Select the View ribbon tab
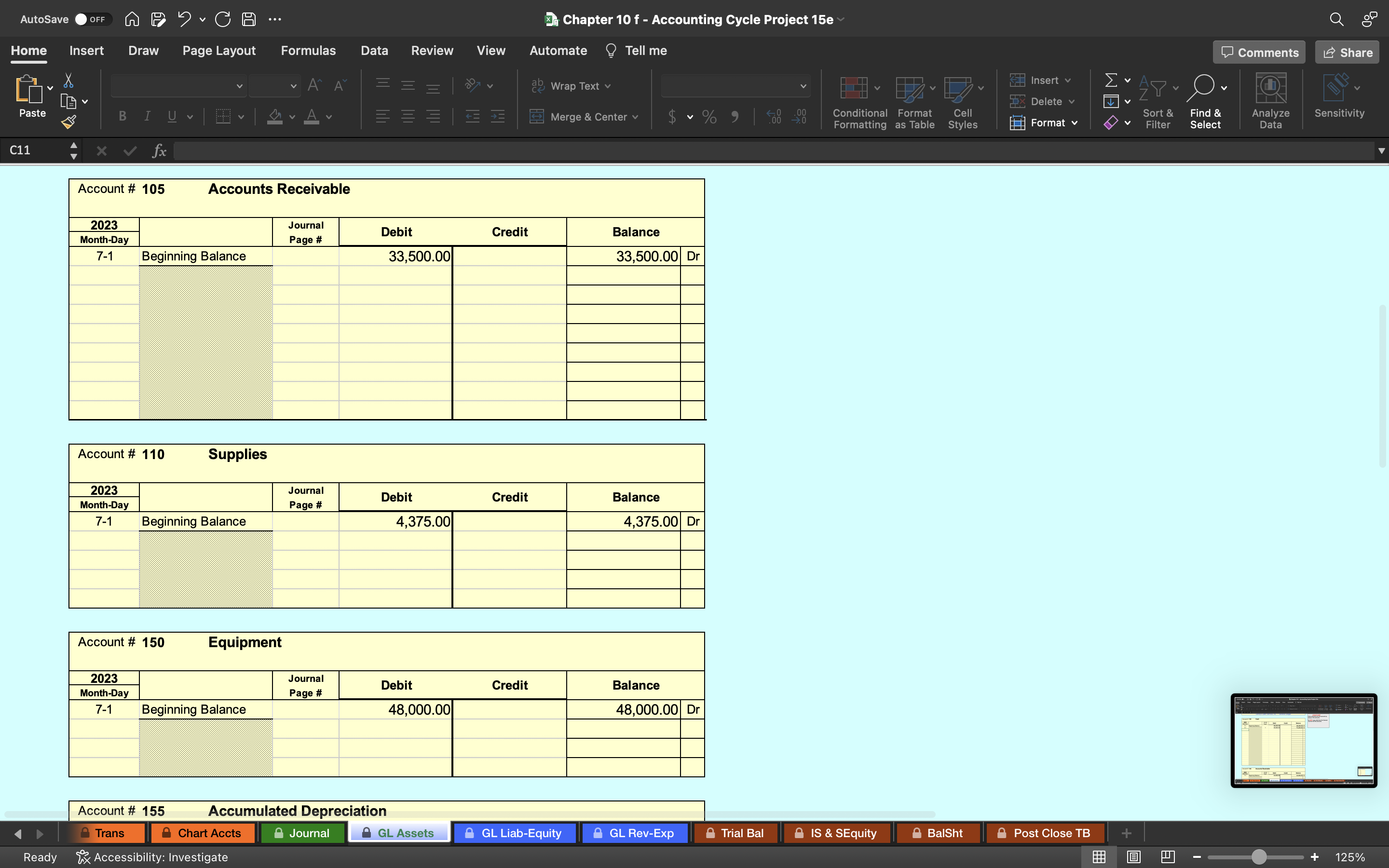The width and height of the screenshot is (1389, 868). point(491,50)
